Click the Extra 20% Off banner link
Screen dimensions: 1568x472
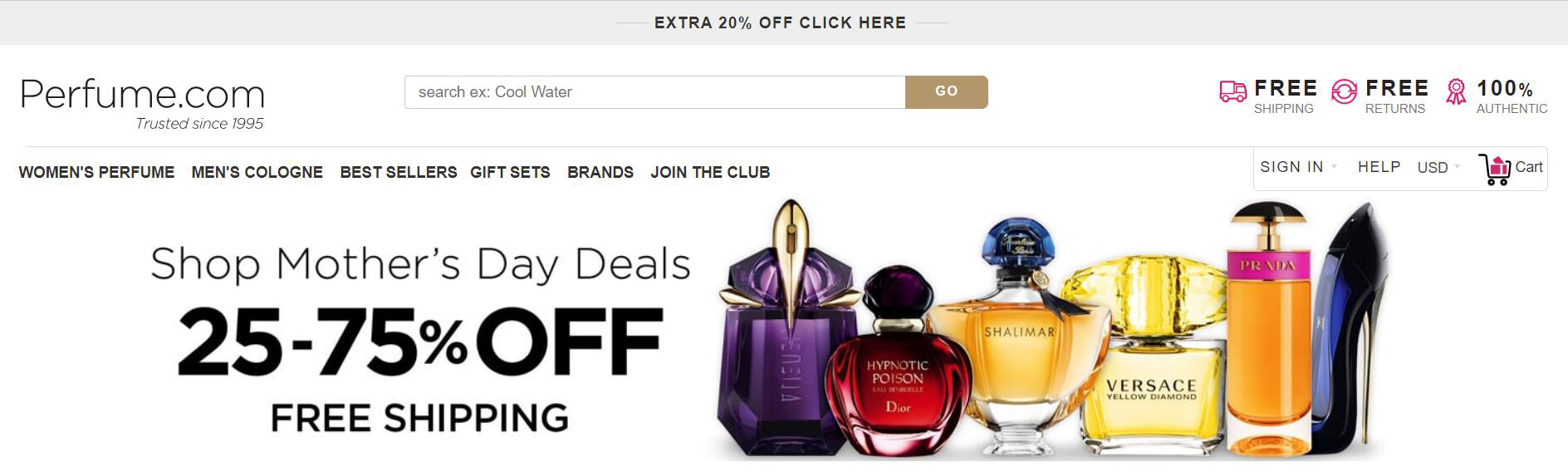pyautogui.click(x=781, y=22)
